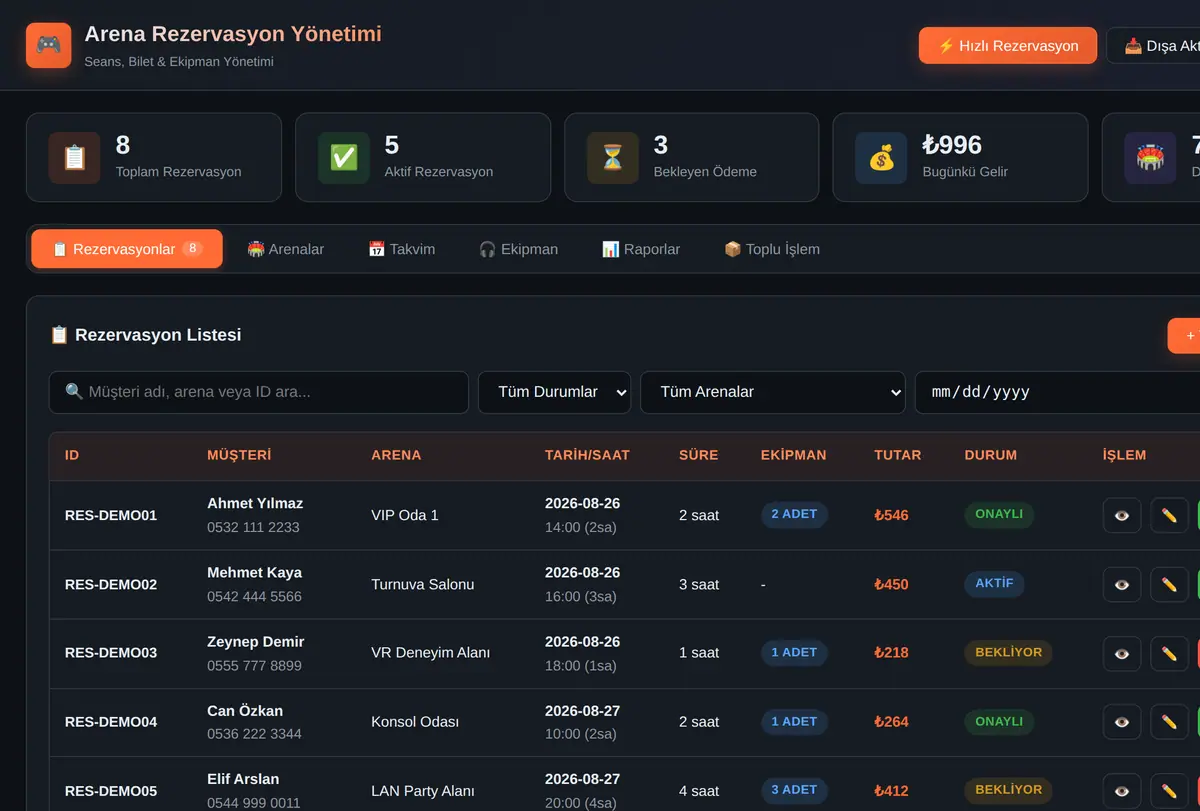Click the ONAYLI status badge for RES-DEMO01
Image resolution: width=1200 pixels, height=811 pixels.
999,514
